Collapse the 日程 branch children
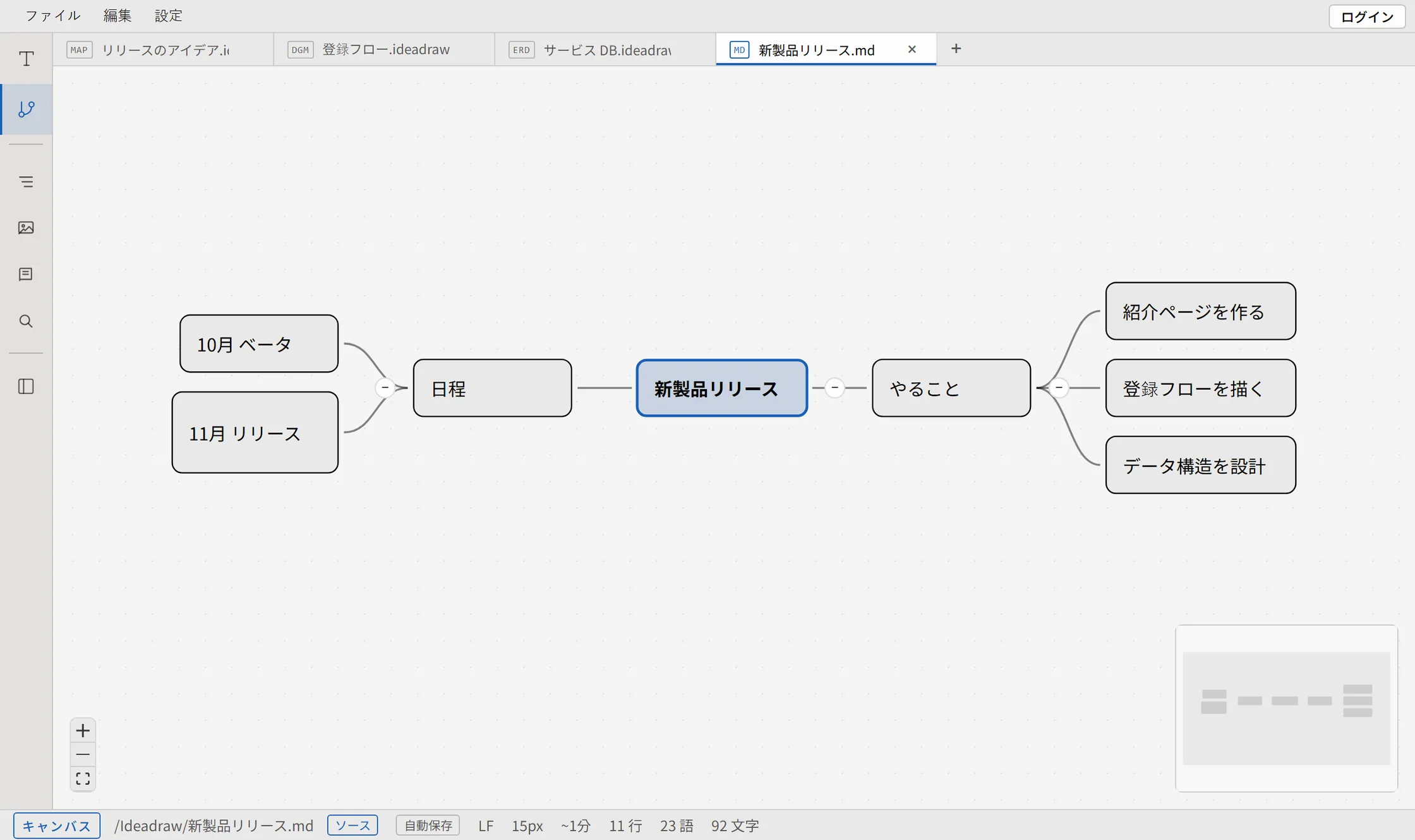The width and height of the screenshot is (1415, 840). (x=385, y=387)
